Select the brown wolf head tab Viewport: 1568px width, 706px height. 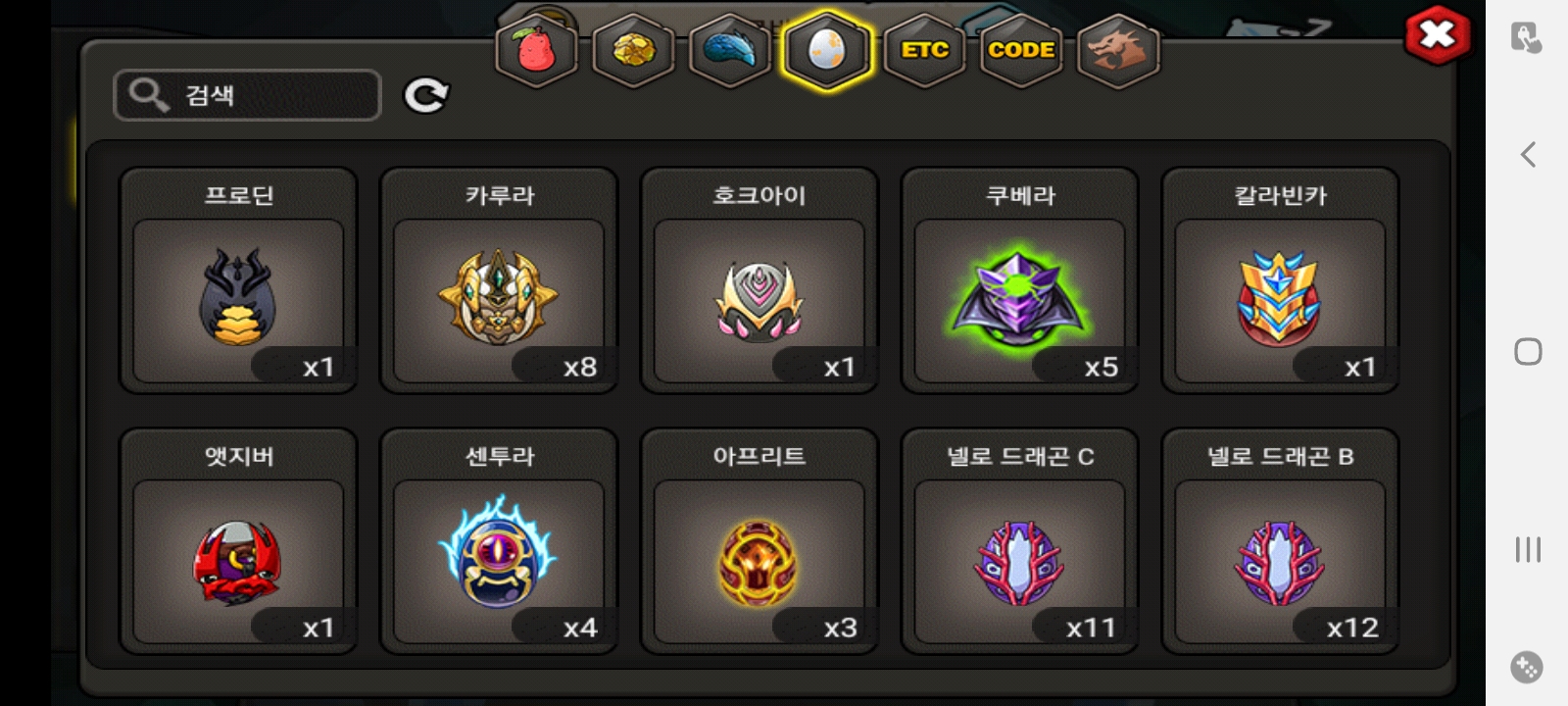coord(1118,51)
